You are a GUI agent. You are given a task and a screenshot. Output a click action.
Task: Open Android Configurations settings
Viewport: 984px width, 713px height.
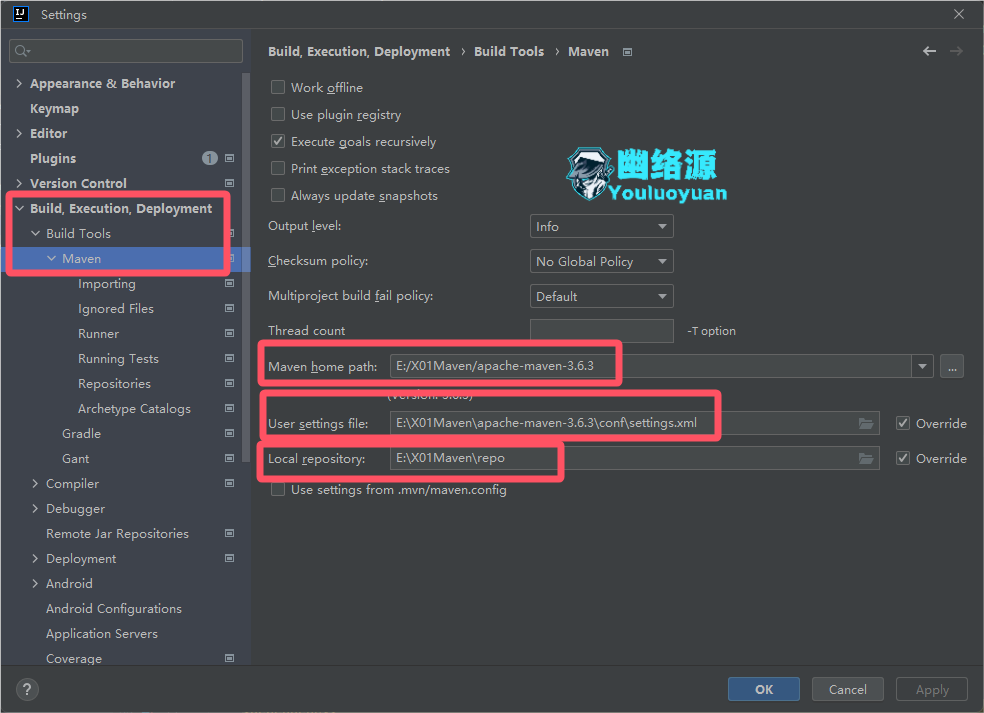point(114,609)
